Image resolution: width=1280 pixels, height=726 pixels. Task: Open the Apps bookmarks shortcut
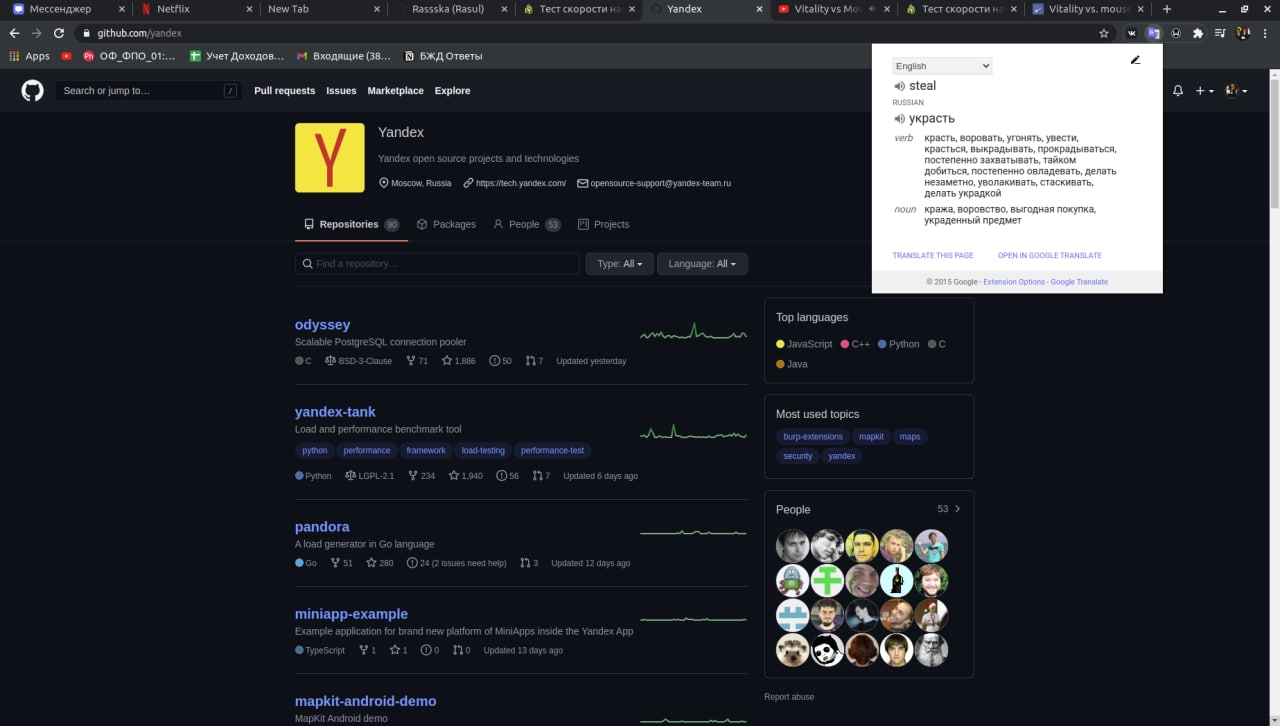(29, 56)
